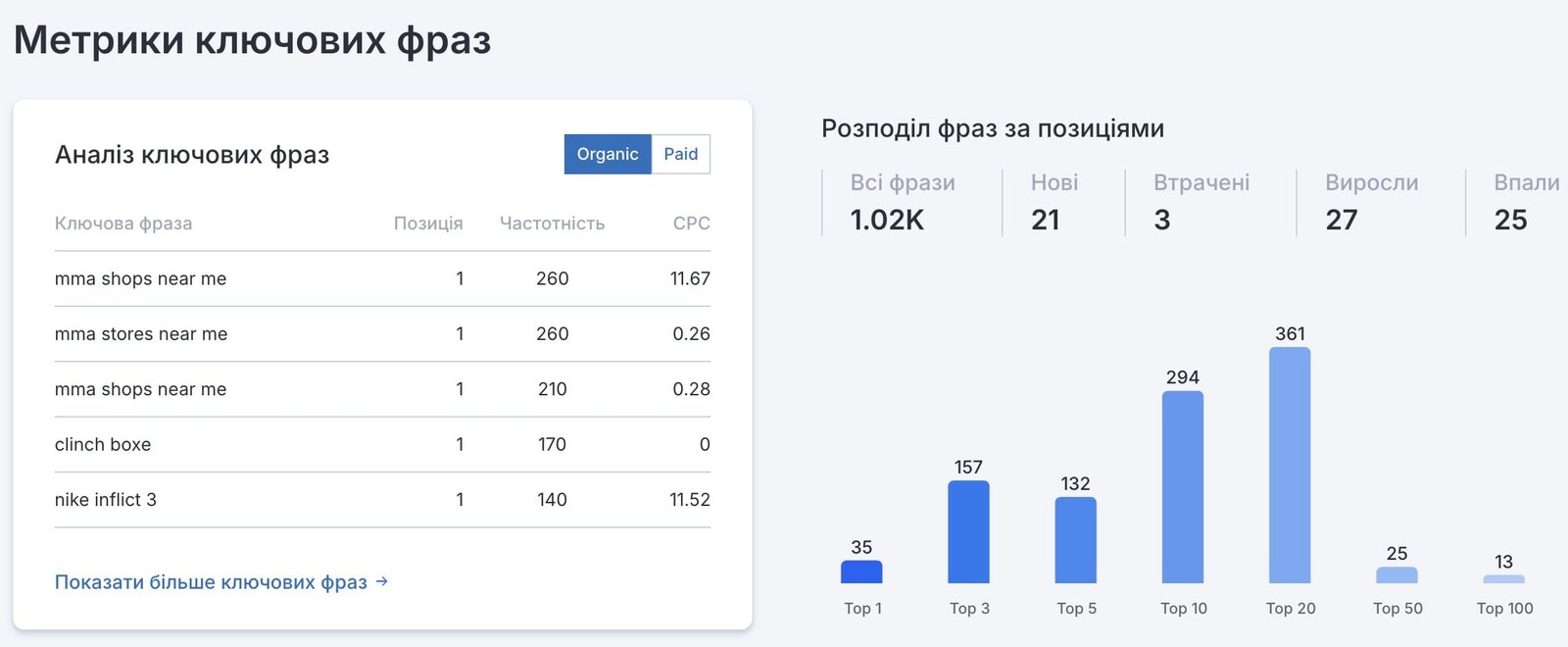Click the mma stores near me keyword
The height and width of the screenshot is (647, 1568).
(141, 334)
